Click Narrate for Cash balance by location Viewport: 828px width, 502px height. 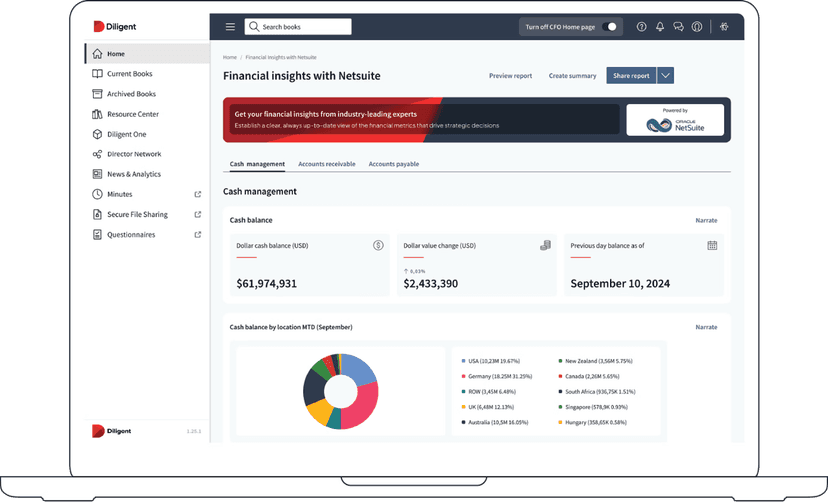click(x=707, y=327)
